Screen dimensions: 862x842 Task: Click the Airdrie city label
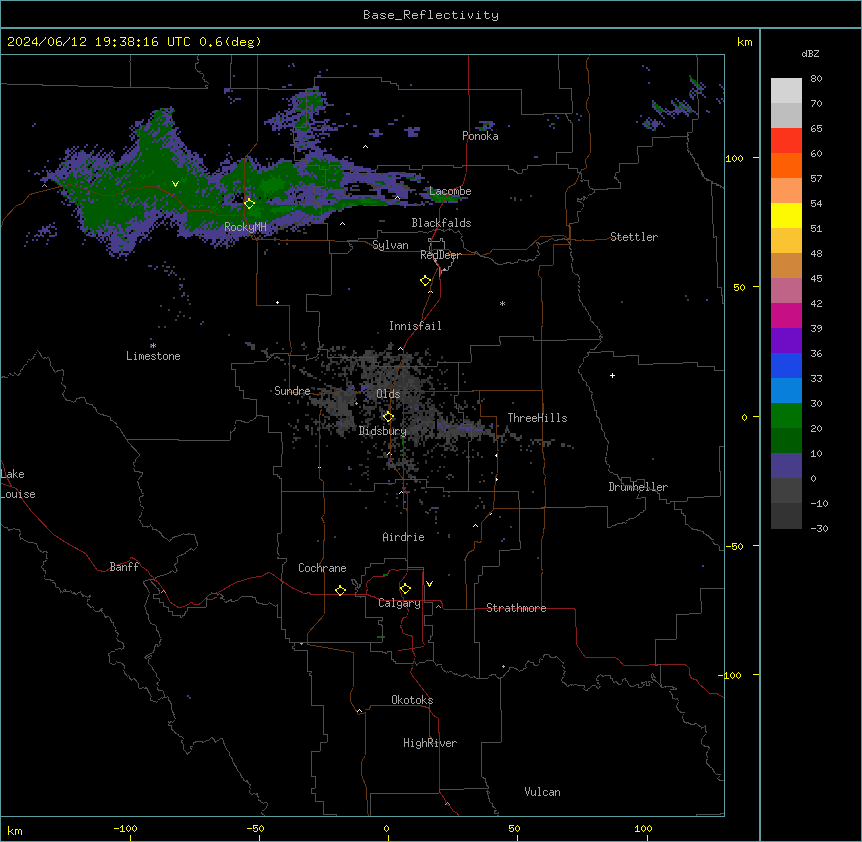[403, 537]
